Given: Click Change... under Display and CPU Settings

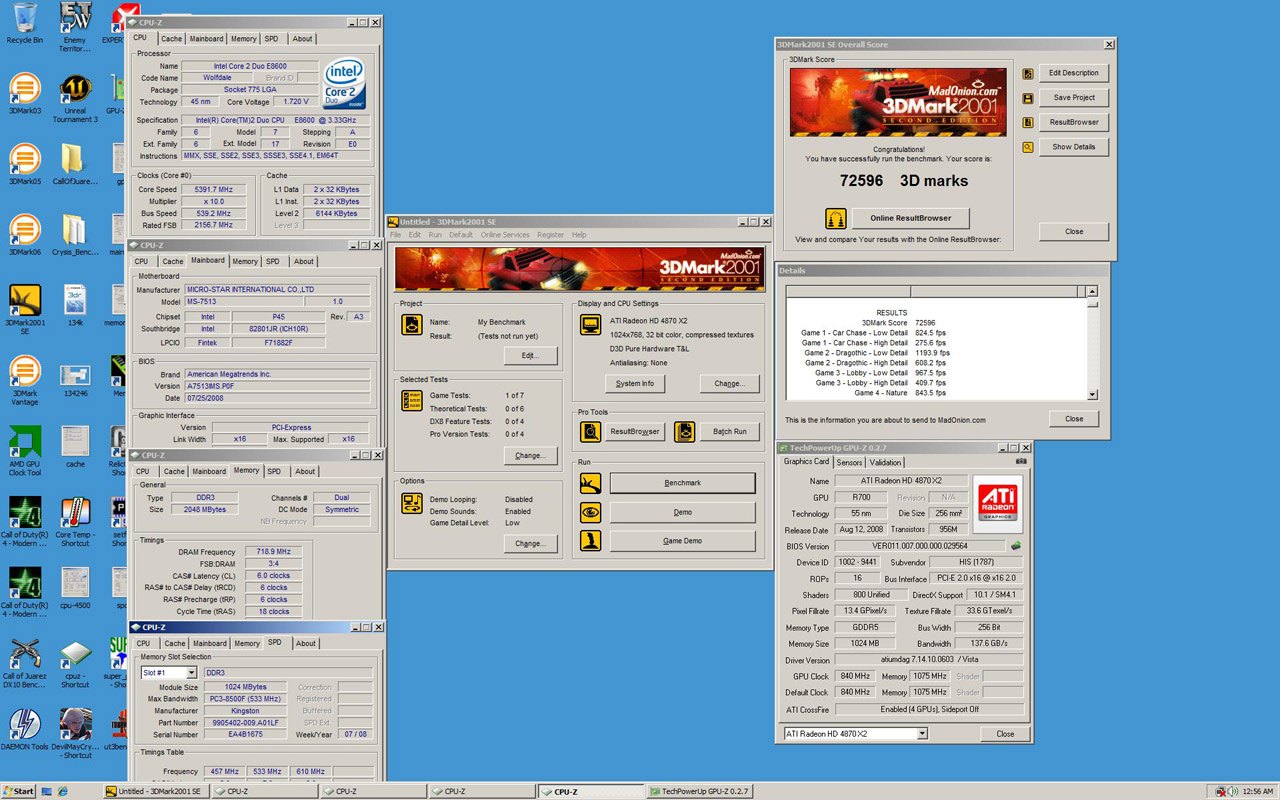Looking at the screenshot, I should coord(729,383).
